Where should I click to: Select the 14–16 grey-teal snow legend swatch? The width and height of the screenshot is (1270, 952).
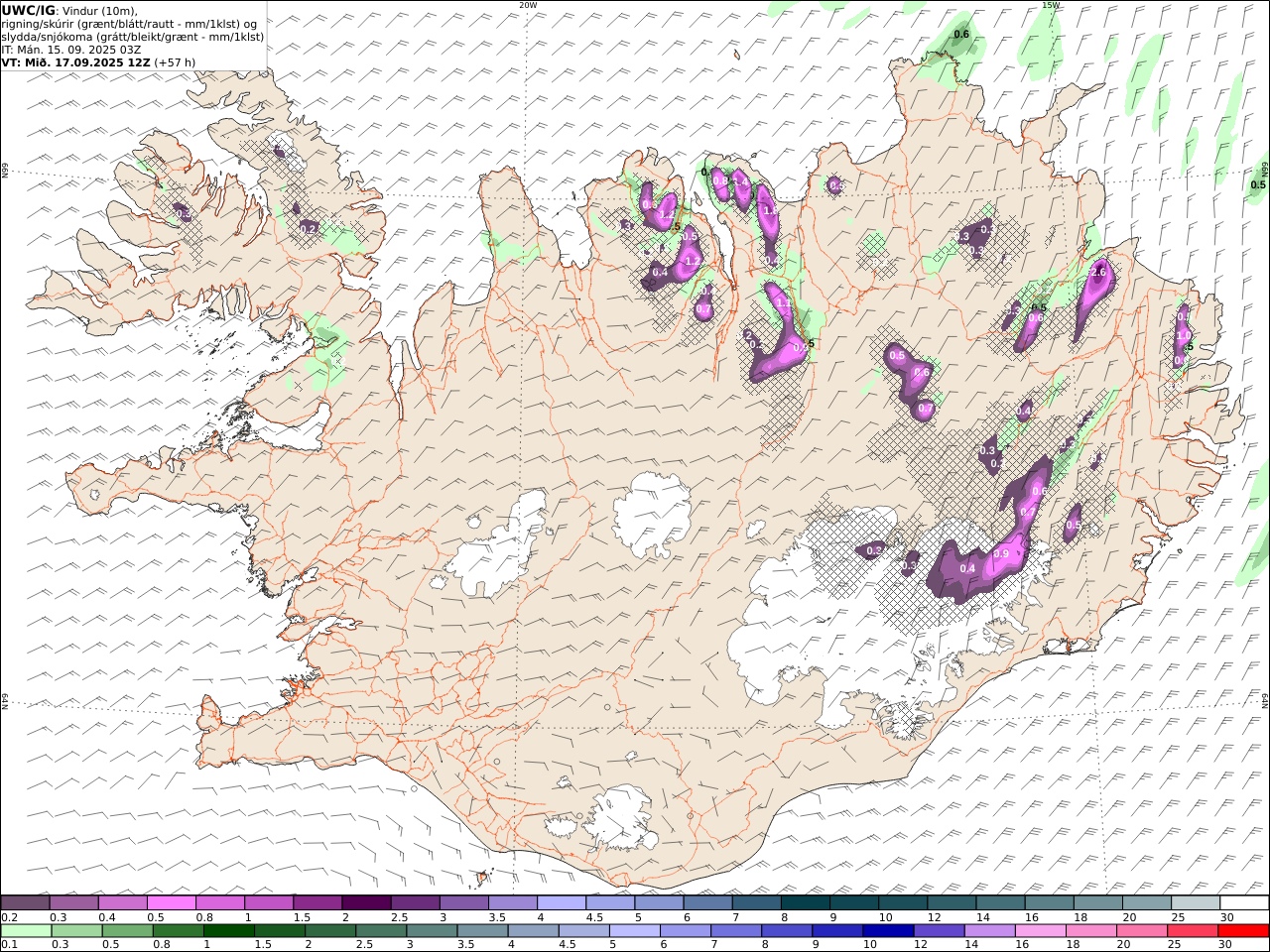tap(999, 903)
